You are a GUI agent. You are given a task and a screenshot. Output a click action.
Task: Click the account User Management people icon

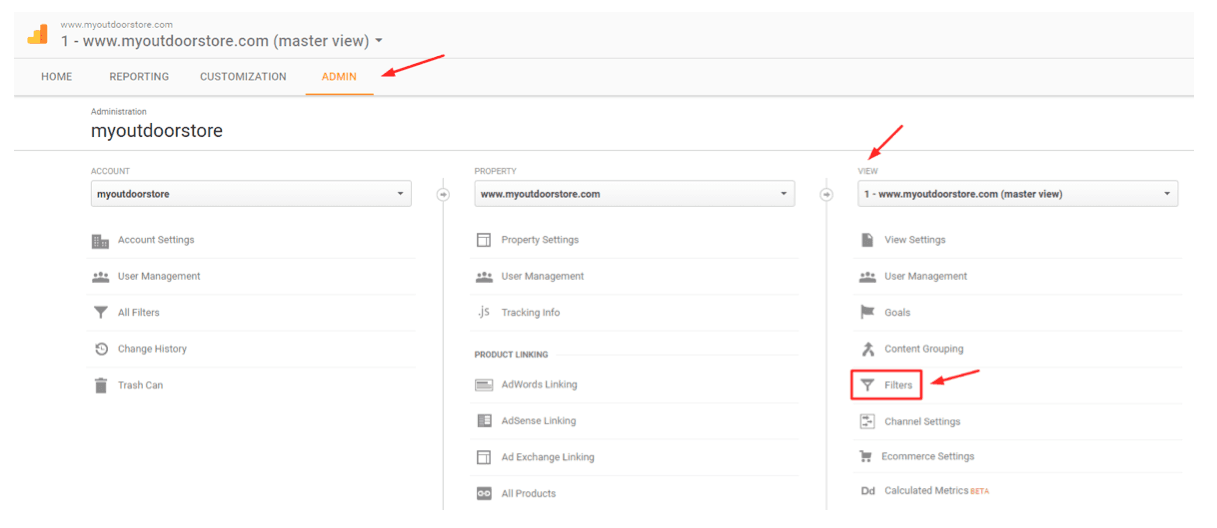[x=100, y=277]
